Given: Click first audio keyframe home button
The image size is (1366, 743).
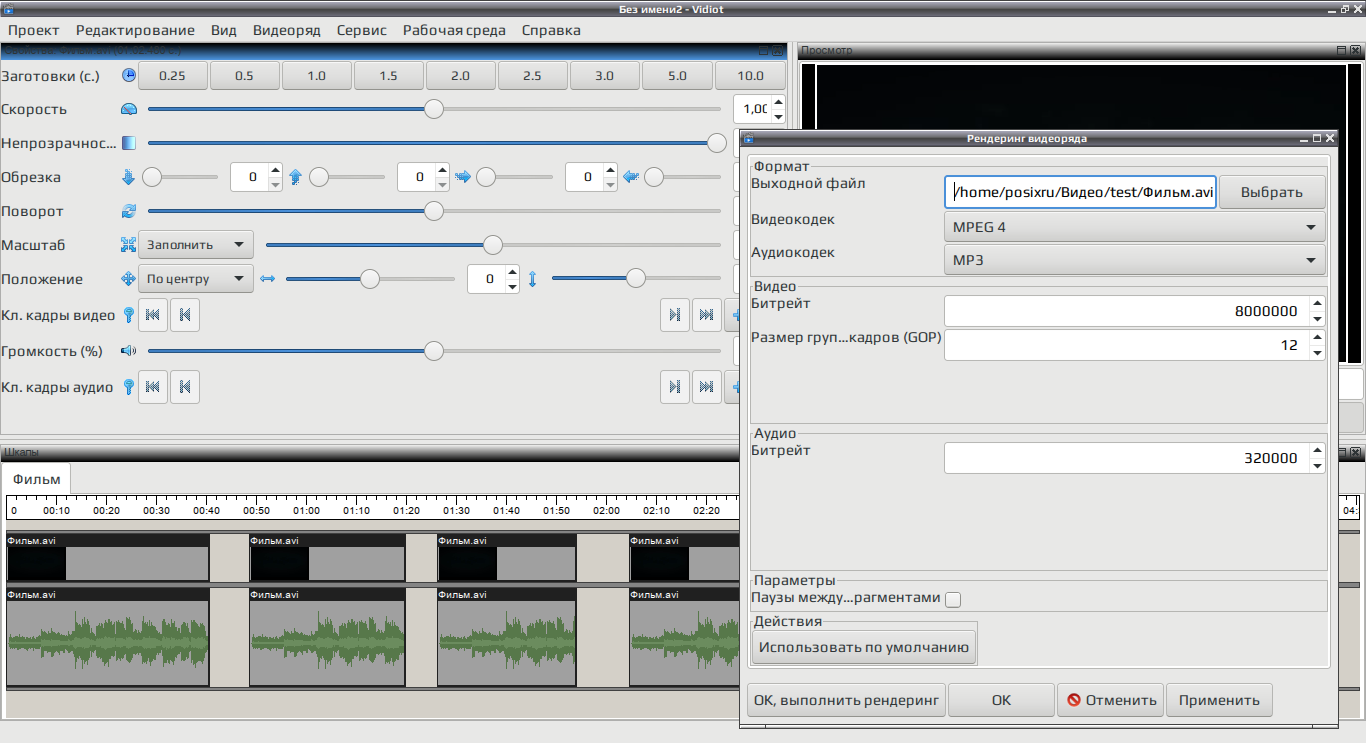Looking at the screenshot, I should coord(153,387).
